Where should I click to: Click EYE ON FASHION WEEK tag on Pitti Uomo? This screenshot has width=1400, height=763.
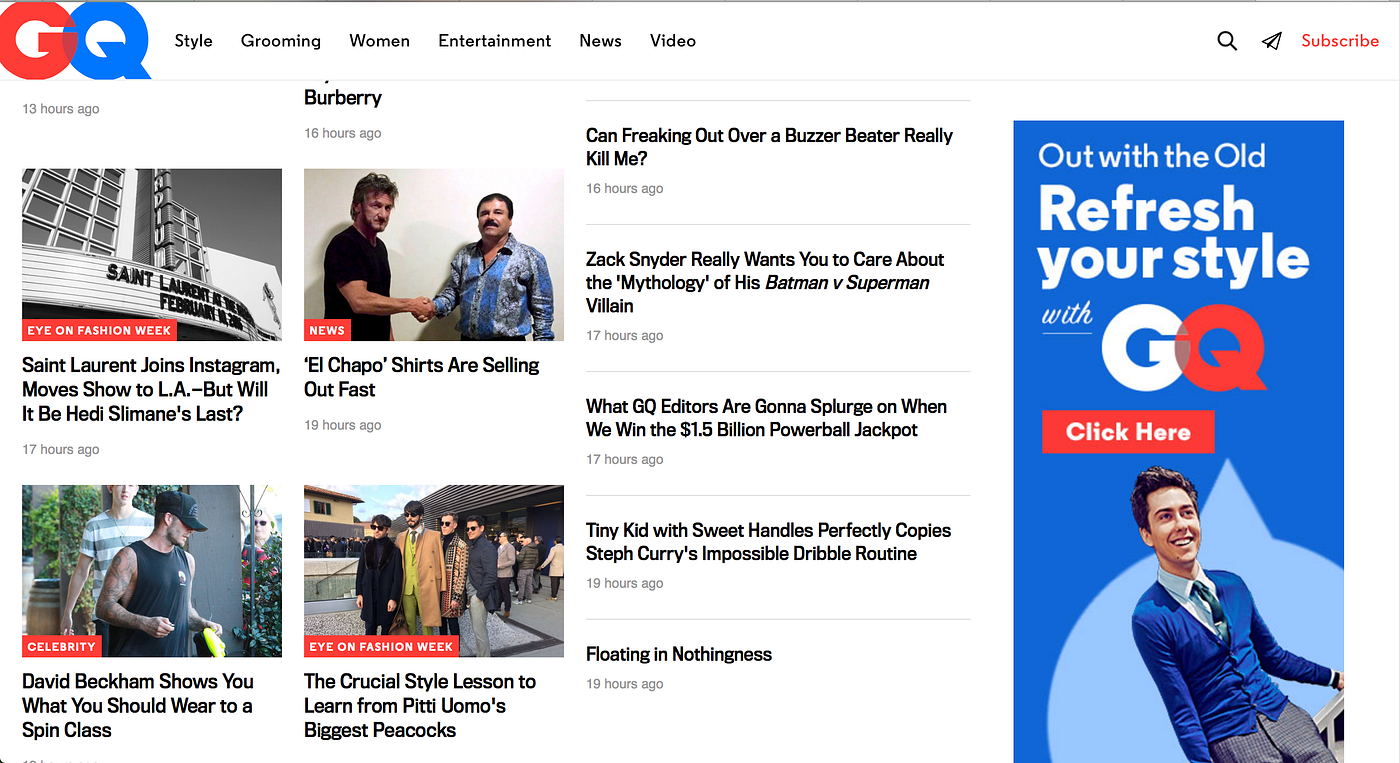pos(381,647)
